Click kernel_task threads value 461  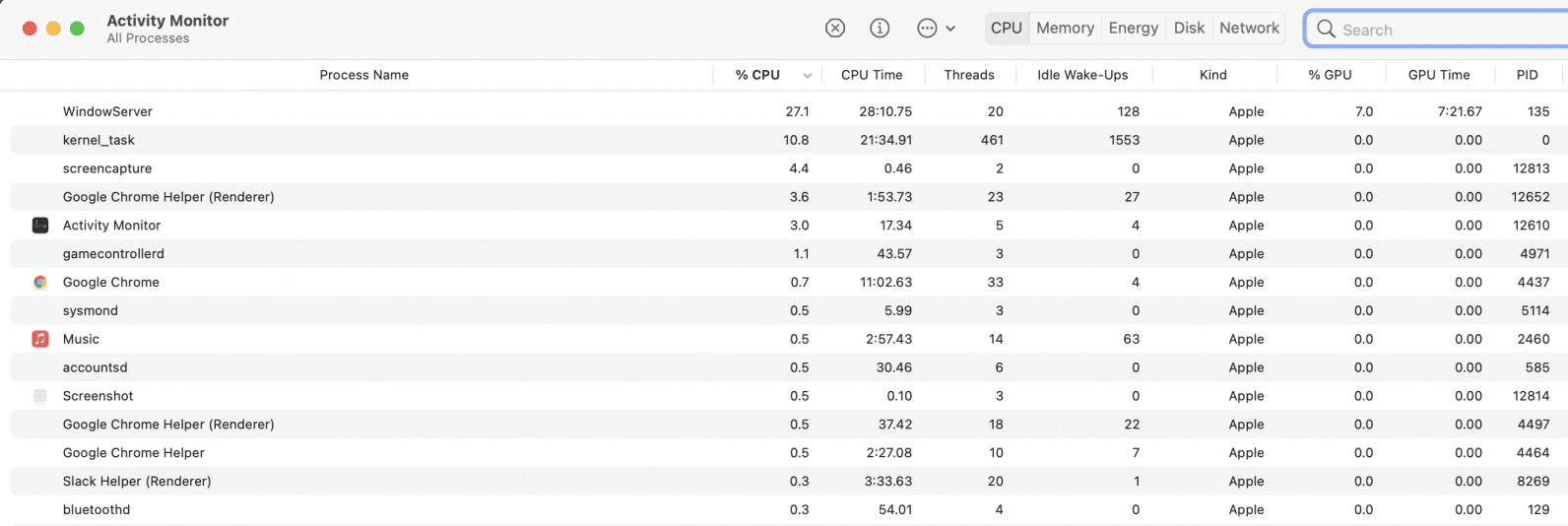[x=992, y=140]
